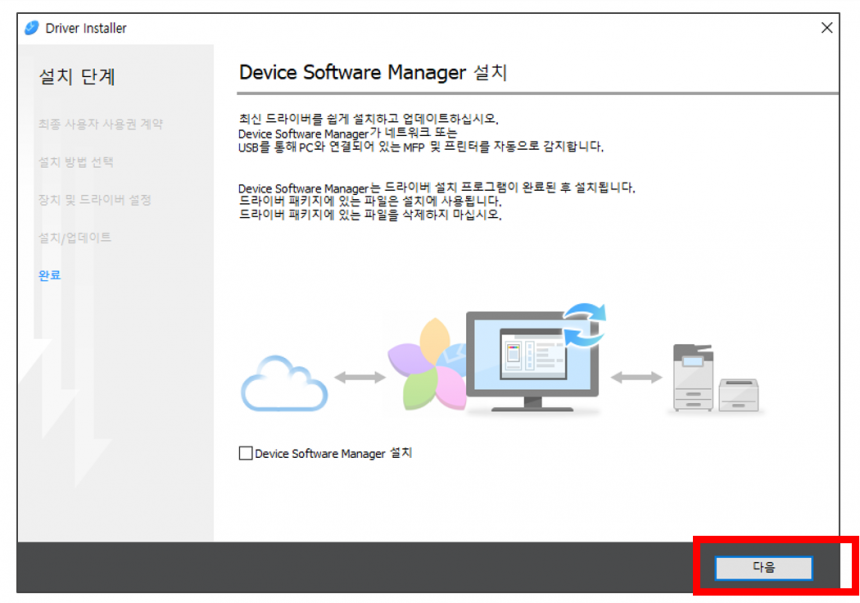Click the blue sync arrows icon

point(585,325)
